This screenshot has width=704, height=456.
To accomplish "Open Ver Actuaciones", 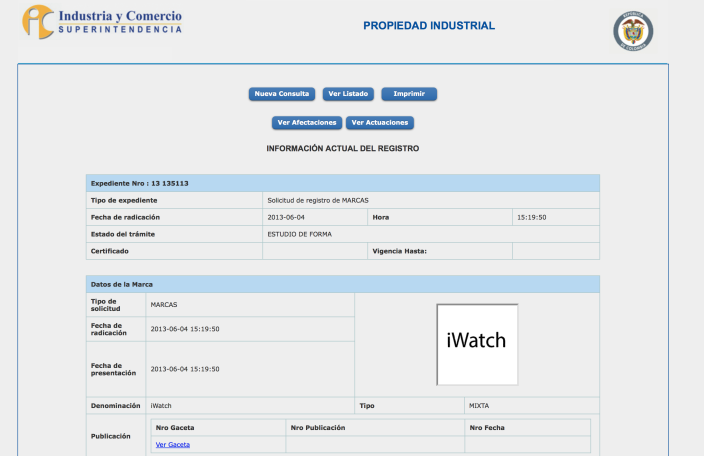I will (x=380, y=123).
